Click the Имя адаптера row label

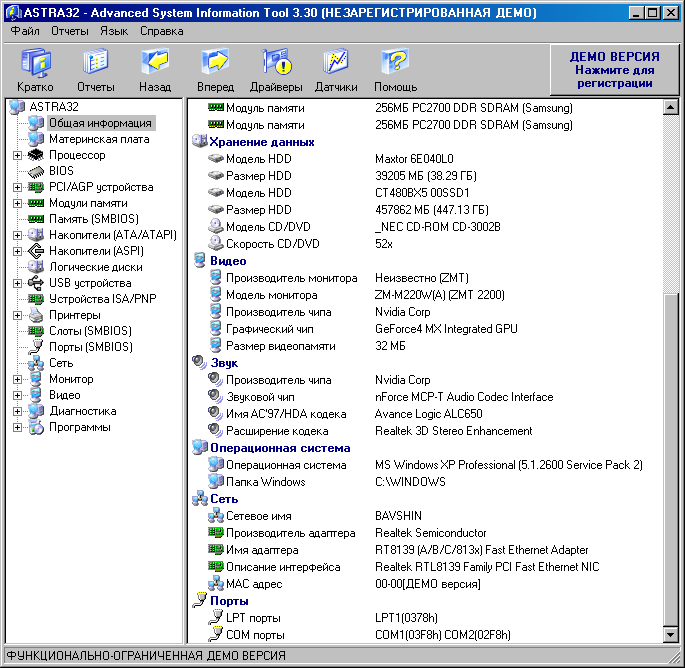pyautogui.click(x=262, y=550)
